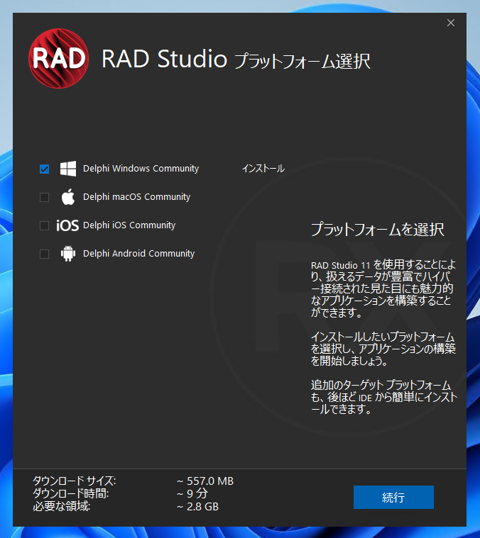Screen dimensions: 480x538
Task: Select the Delphi Android Community label
Action: [x=139, y=254]
